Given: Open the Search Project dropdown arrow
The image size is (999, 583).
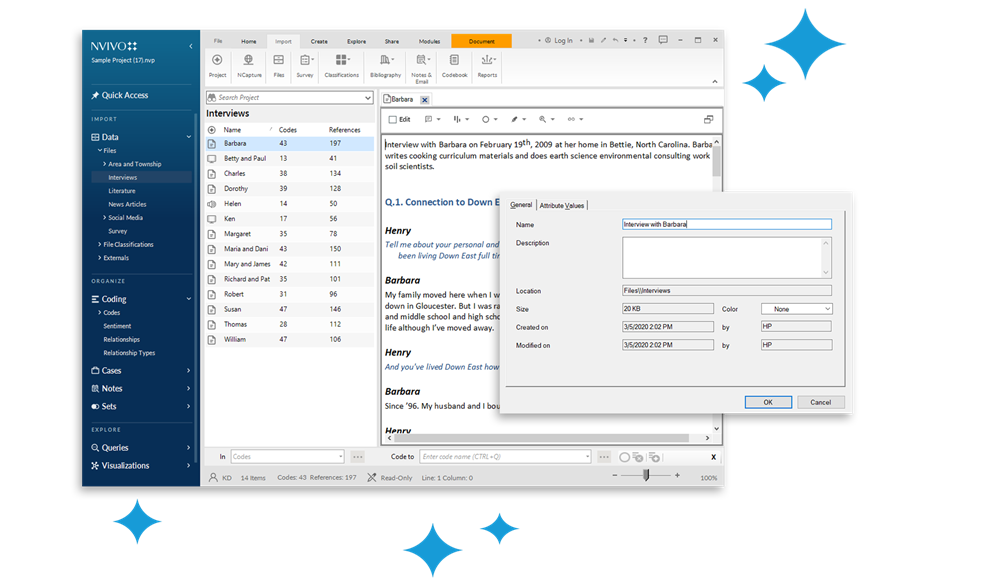Looking at the screenshot, I should pyautogui.click(x=368, y=97).
